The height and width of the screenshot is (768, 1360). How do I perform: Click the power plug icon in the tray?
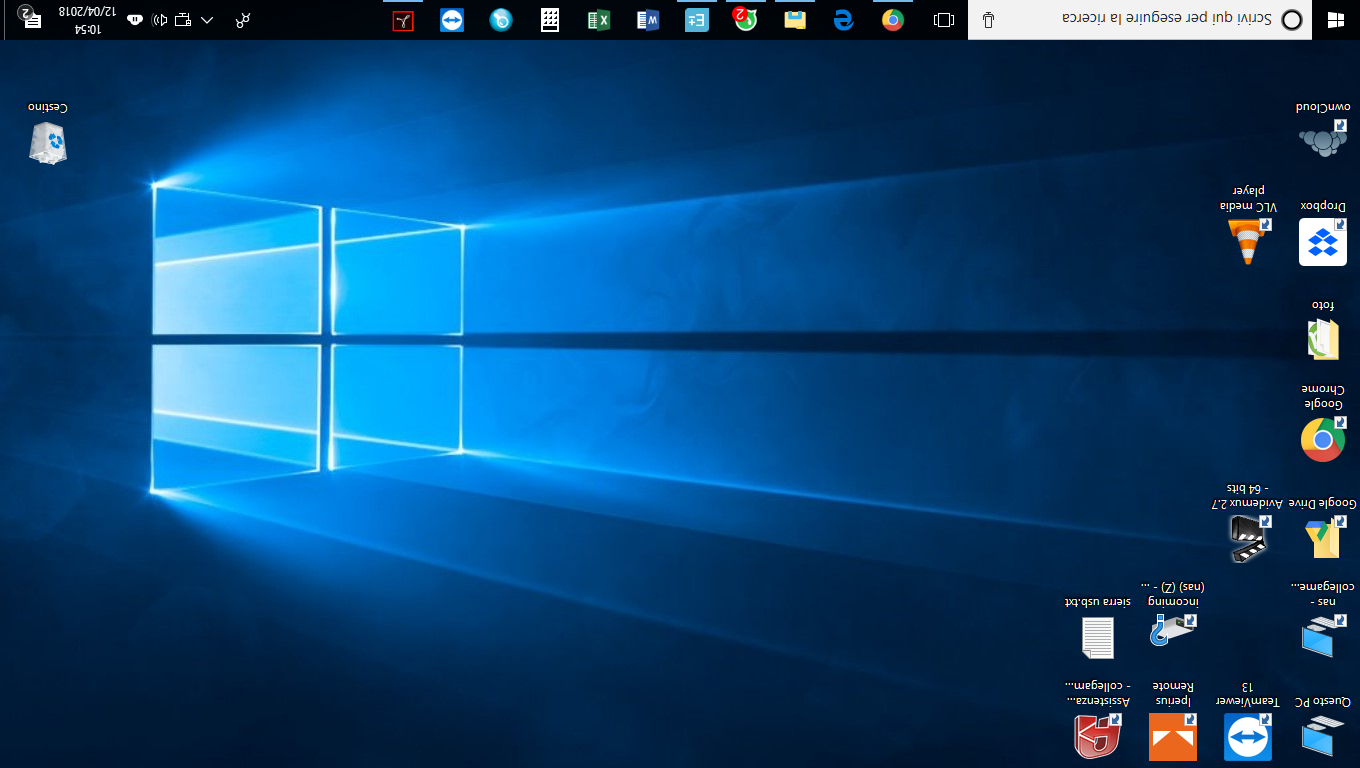tap(135, 20)
